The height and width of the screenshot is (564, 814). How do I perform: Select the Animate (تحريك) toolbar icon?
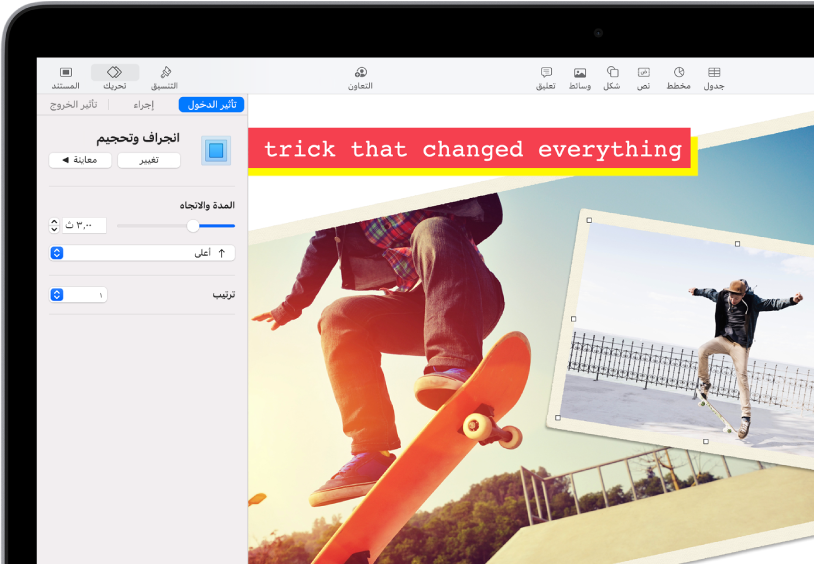(115, 78)
